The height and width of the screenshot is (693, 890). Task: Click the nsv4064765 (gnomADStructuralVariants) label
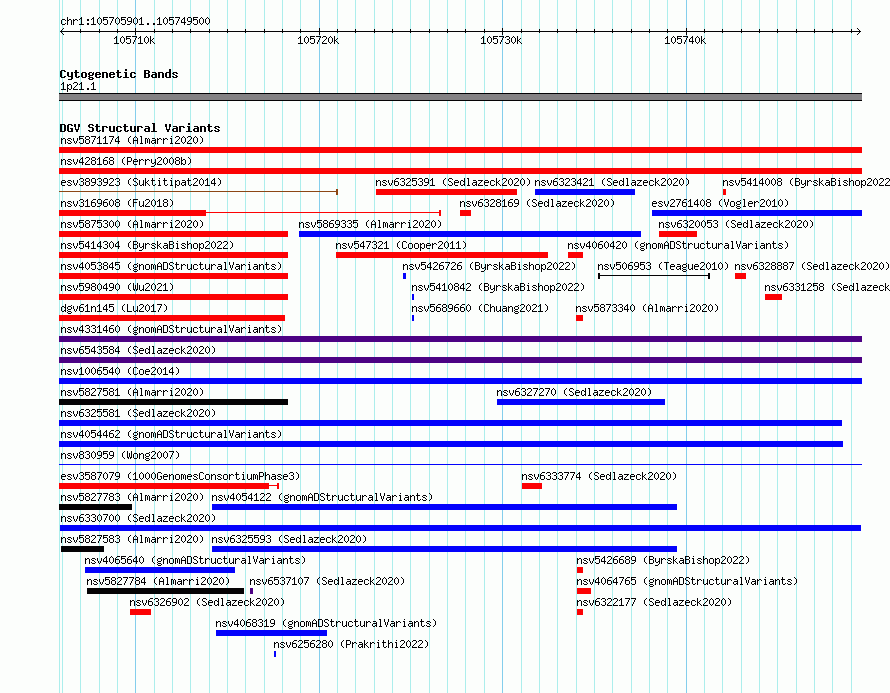pos(687,581)
